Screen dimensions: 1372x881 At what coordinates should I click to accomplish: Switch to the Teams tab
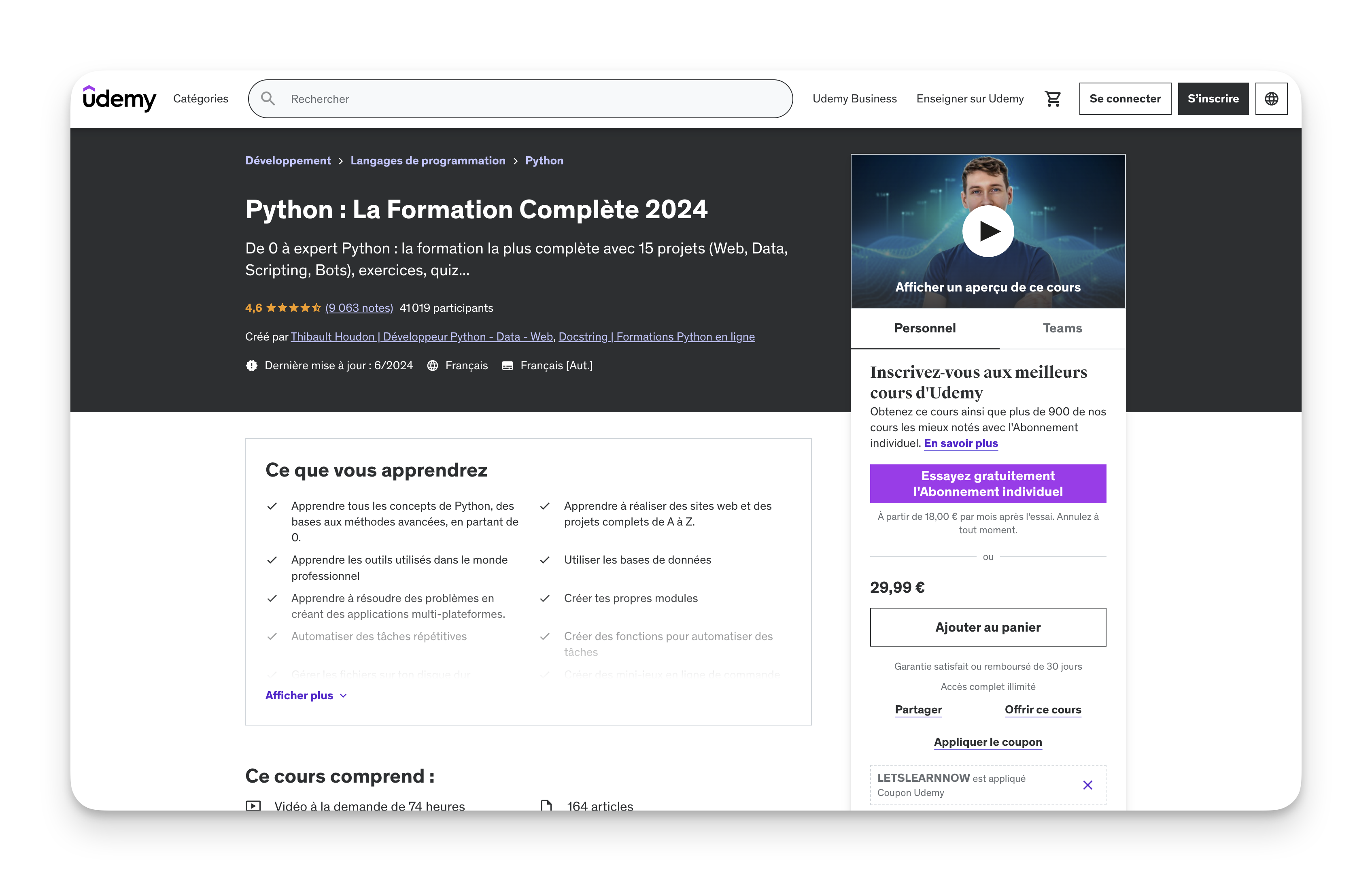point(1062,328)
